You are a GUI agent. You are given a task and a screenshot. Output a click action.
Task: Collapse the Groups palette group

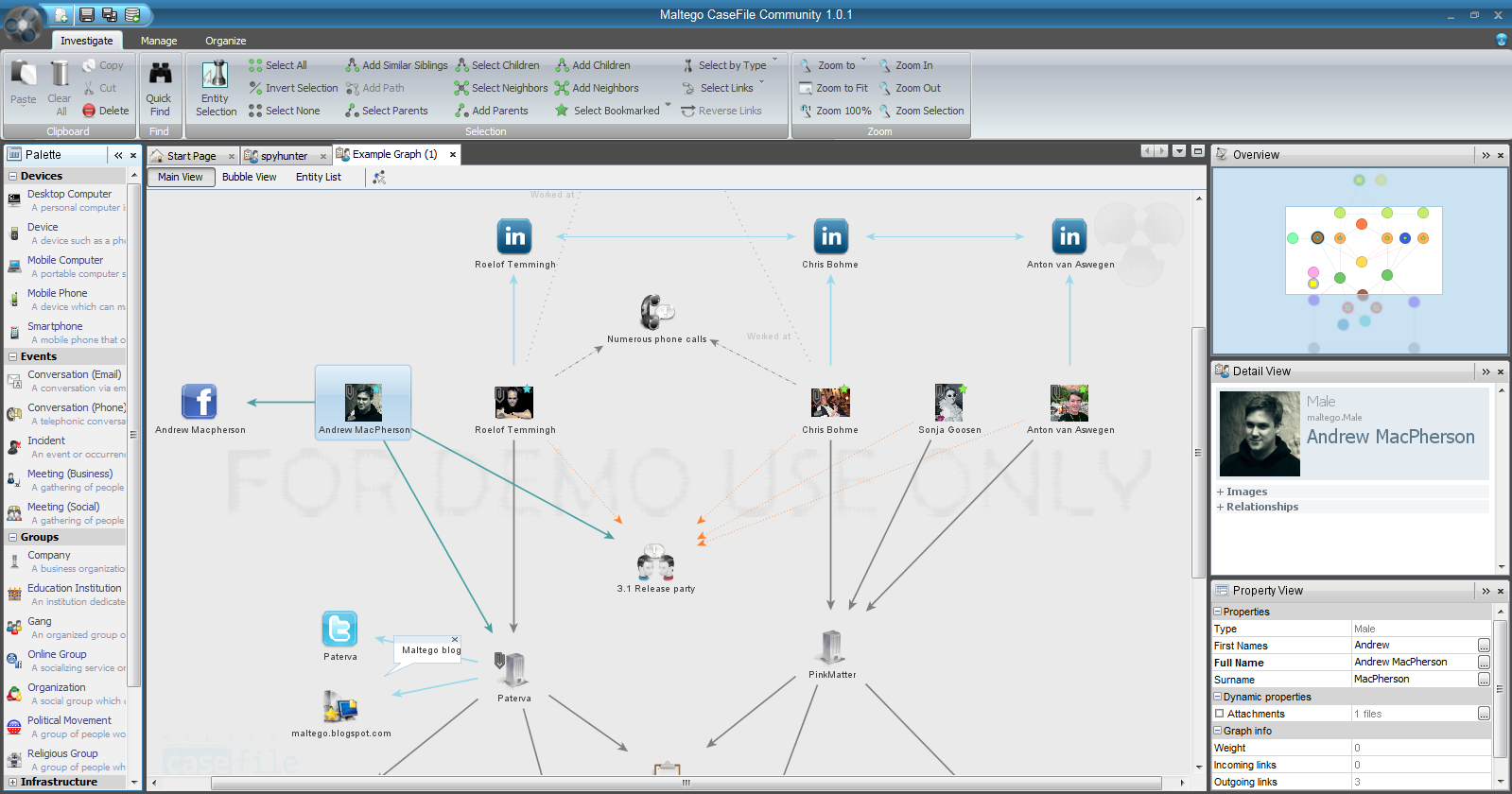(12, 537)
